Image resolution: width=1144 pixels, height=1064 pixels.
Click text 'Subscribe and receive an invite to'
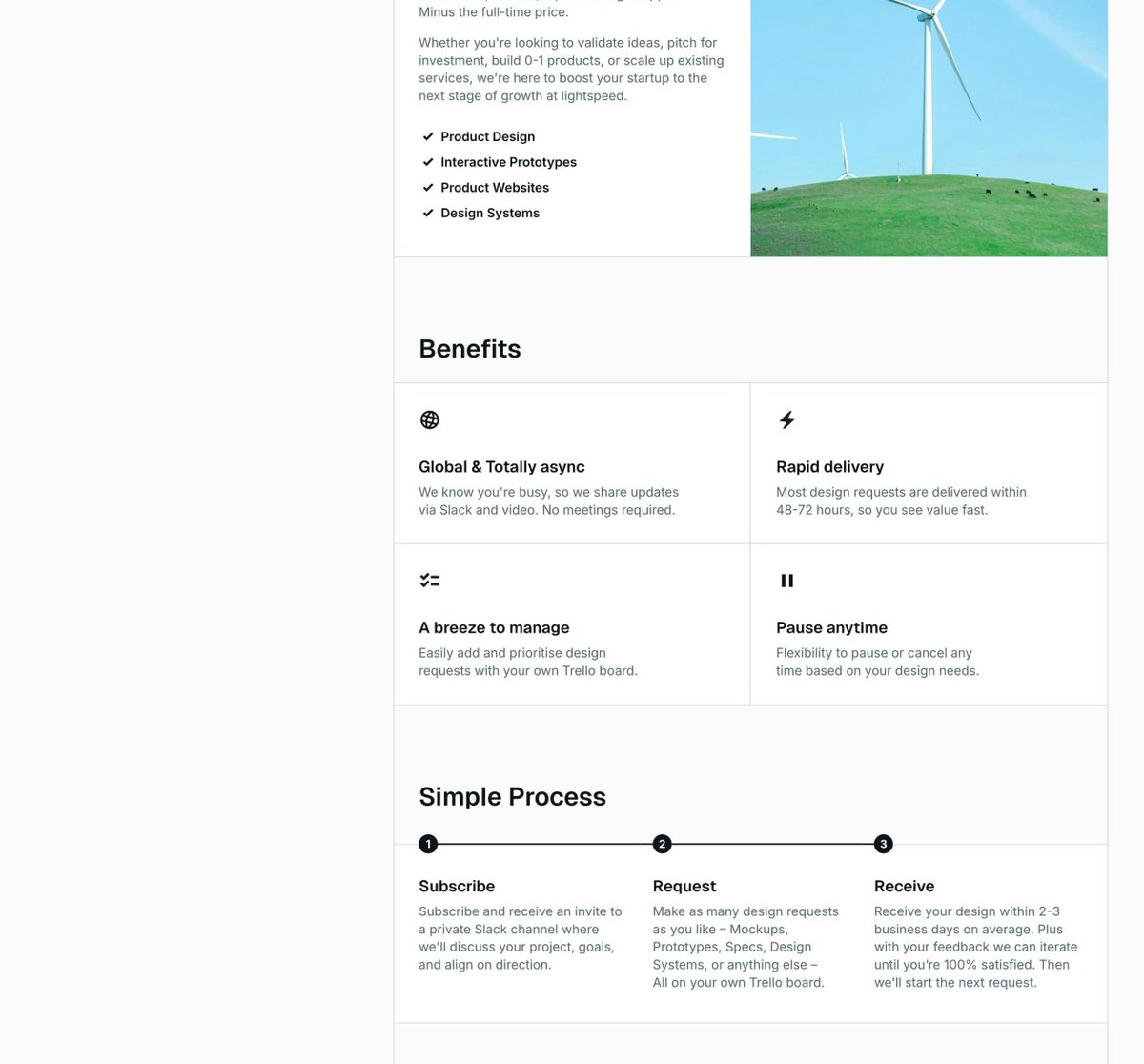pyautogui.click(x=520, y=911)
